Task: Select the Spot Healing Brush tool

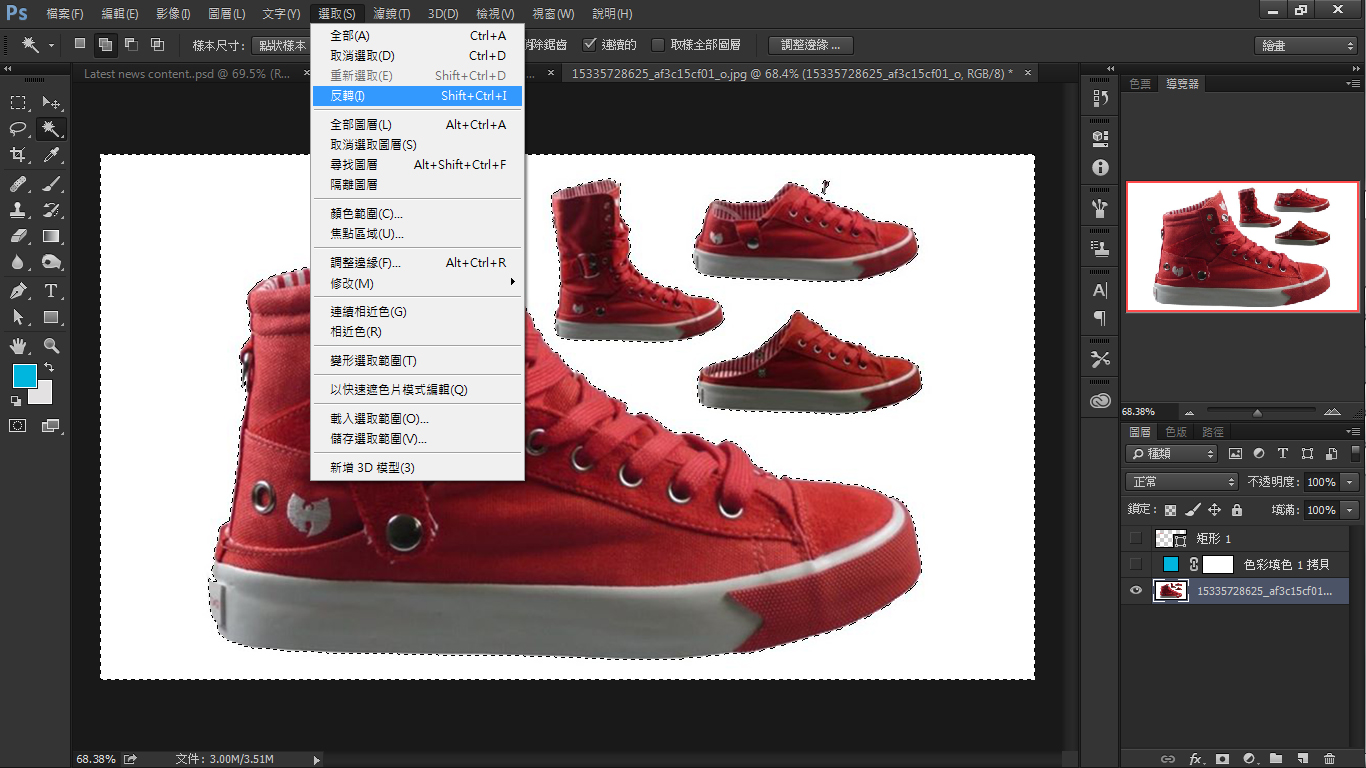Action: click(x=18, y=184)
